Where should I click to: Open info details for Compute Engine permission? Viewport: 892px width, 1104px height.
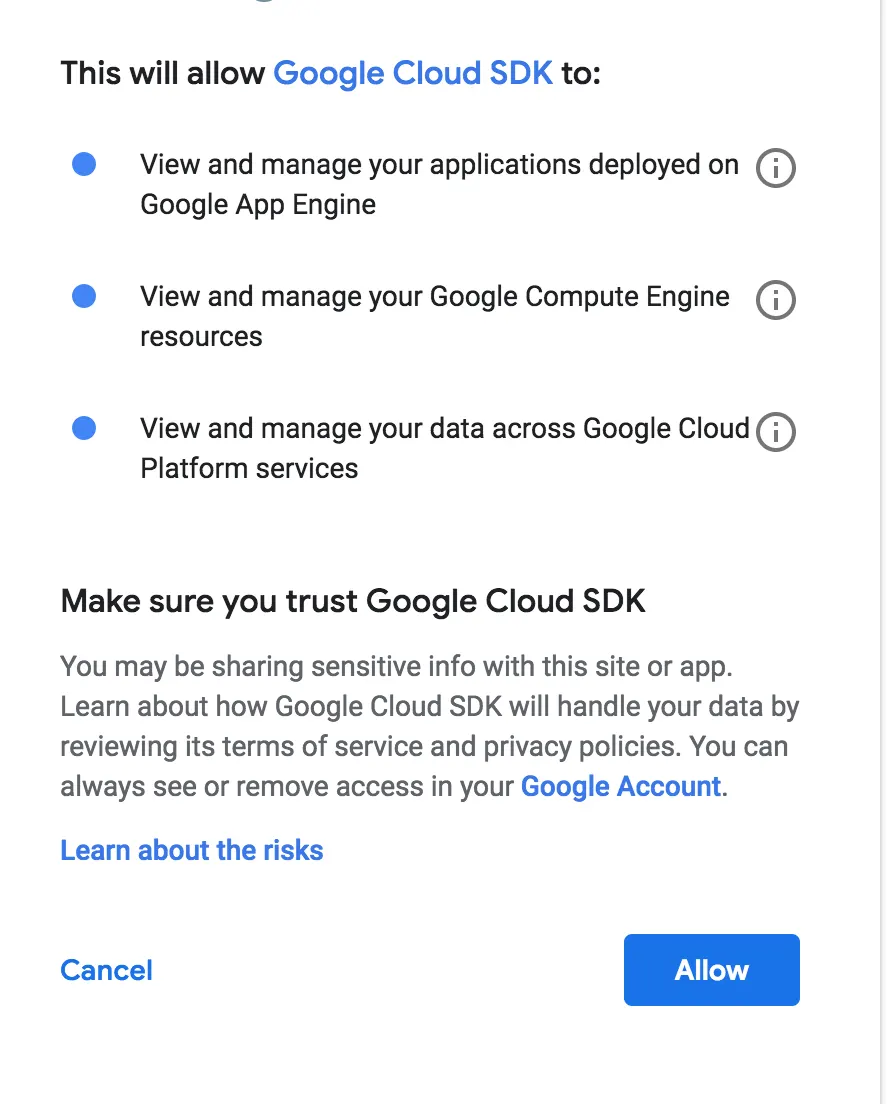tap(775, 300)
